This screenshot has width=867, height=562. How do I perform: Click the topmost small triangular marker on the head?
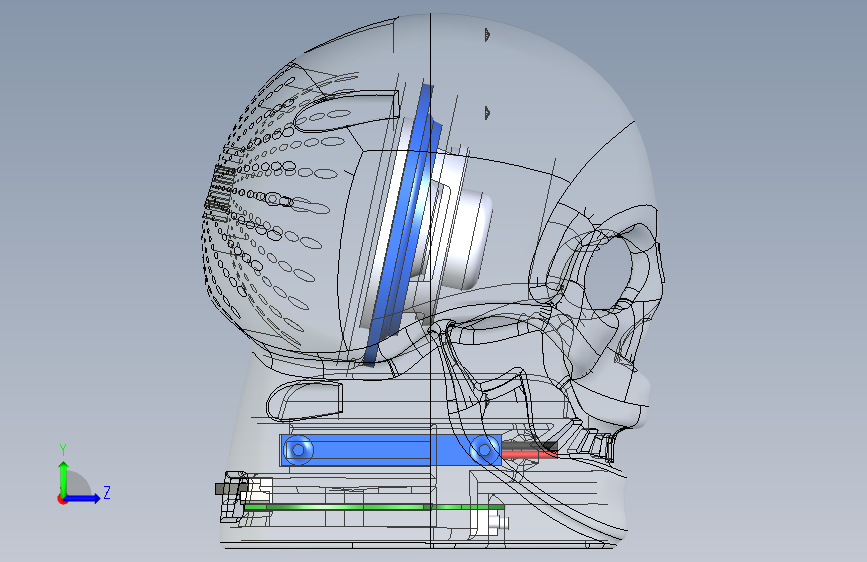point(487,35)
